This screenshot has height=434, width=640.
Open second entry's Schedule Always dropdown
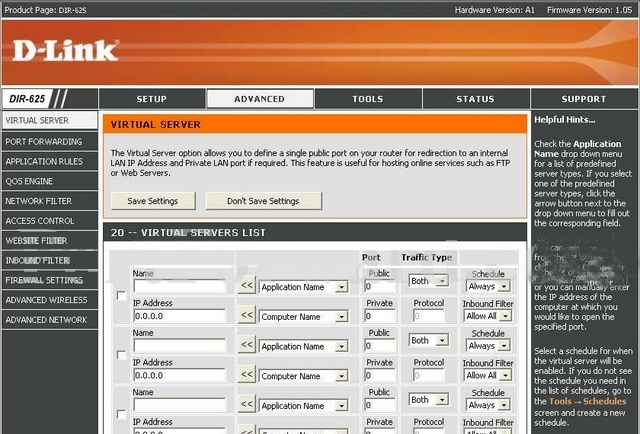tap(488, 346)
